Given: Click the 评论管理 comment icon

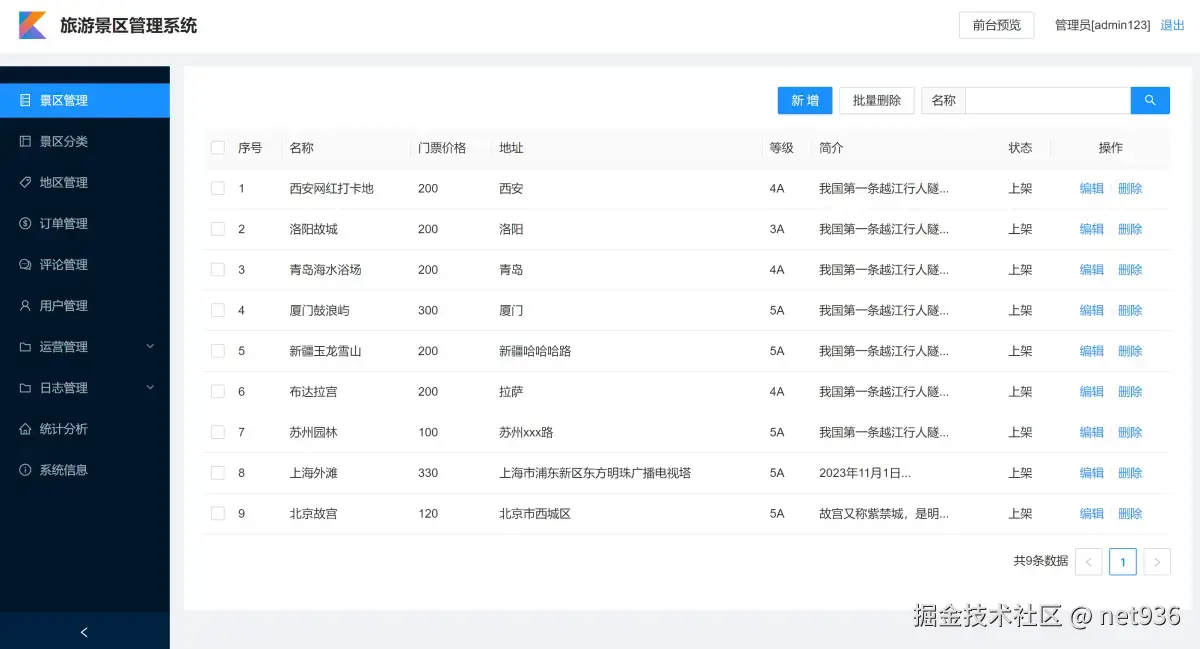Looking at the screenshot, I should (25, 264).
